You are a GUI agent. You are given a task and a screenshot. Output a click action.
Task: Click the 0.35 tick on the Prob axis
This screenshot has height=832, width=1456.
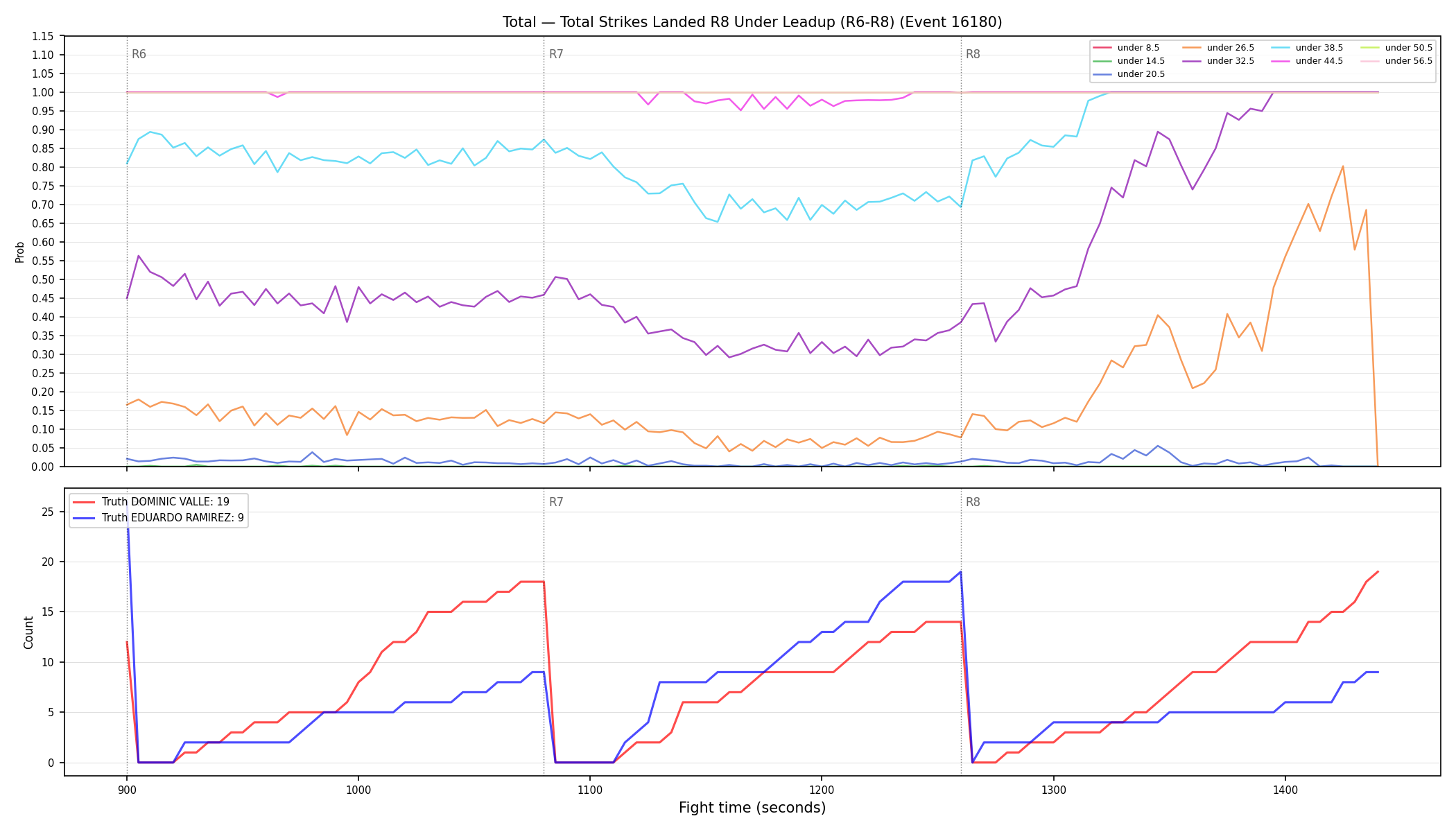(42, 336)
